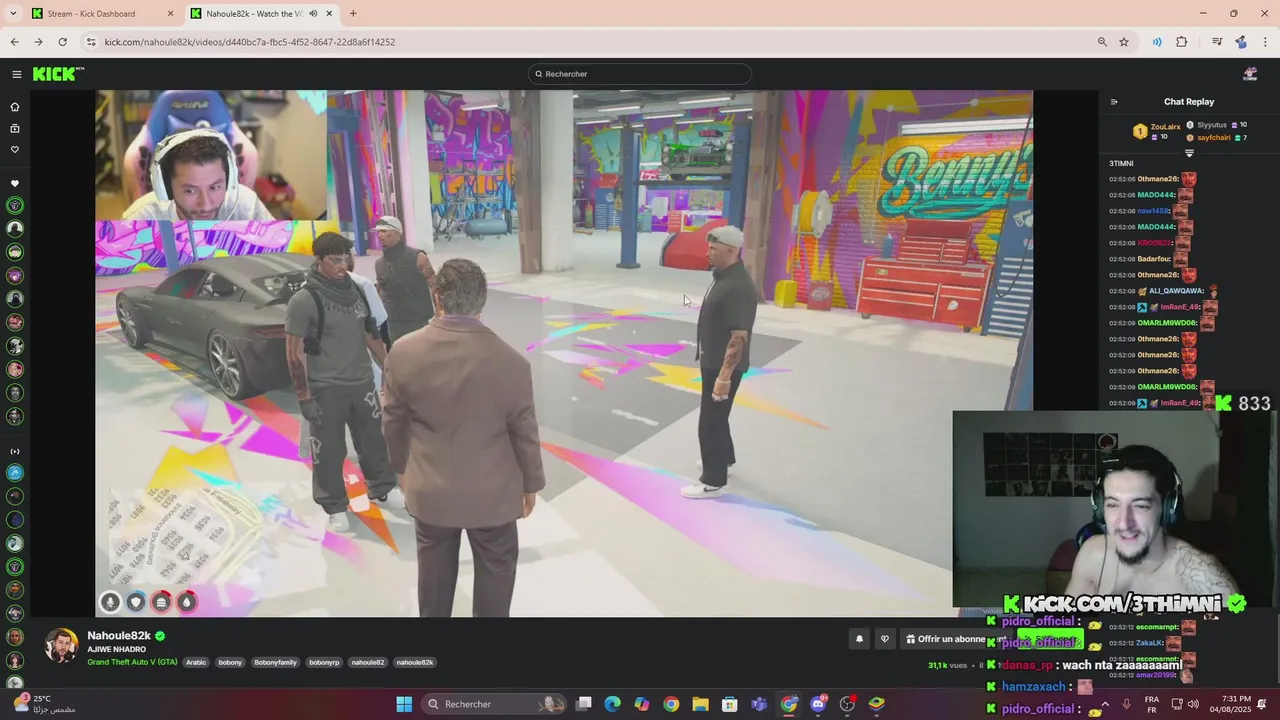The height and width of the screenshot is (720, 1280).
Task: Open the Nahoule82k channel name link
Action: (x=119, y=636)
